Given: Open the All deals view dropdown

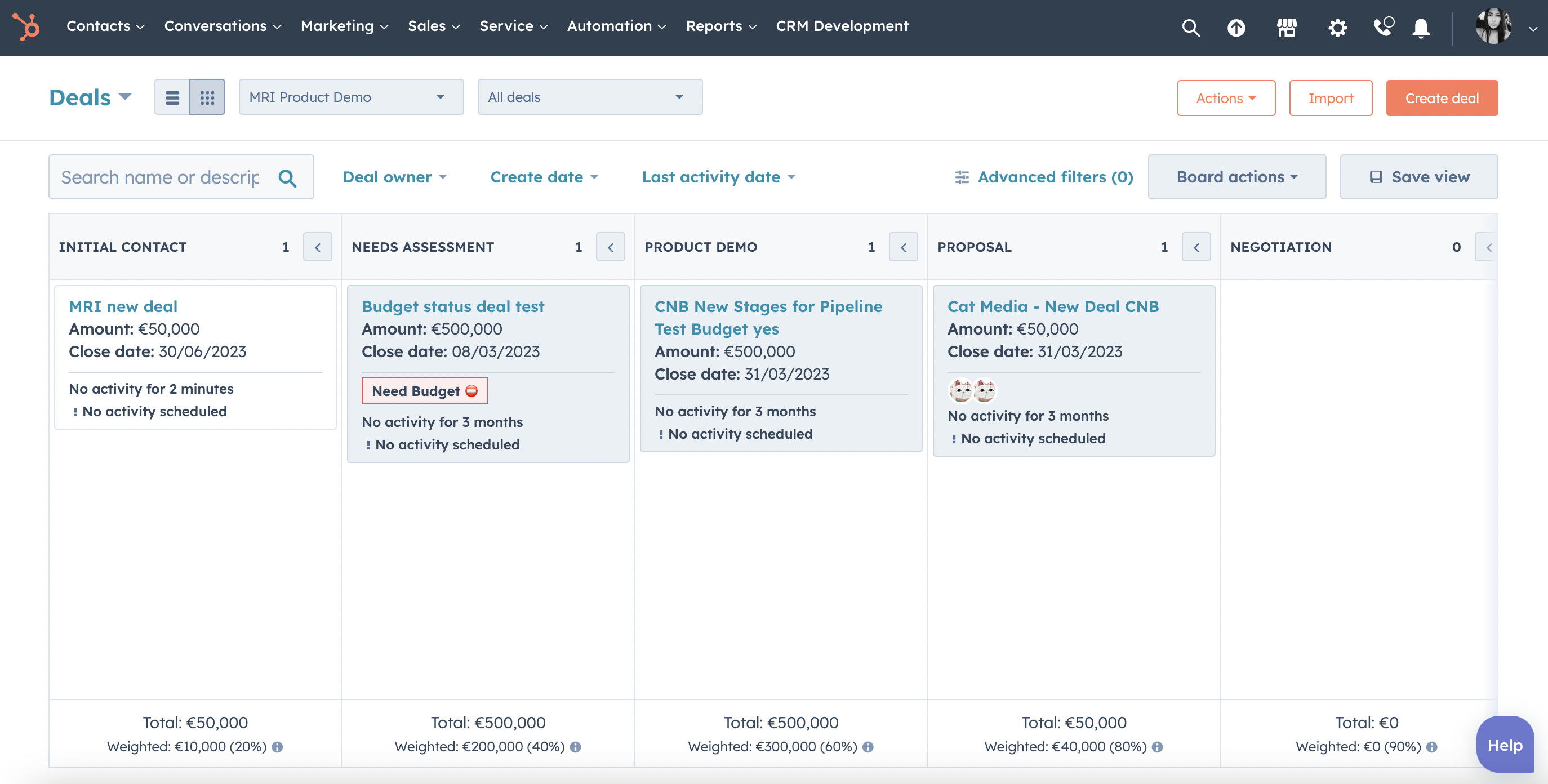Looking at the screenshot, I should click(x=590, y=97).
